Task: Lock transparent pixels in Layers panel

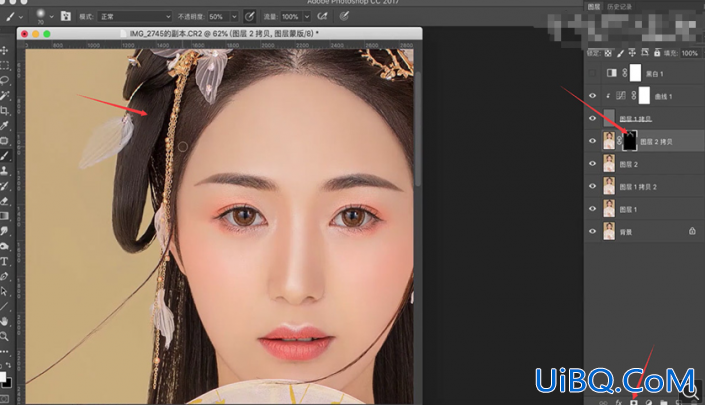Action: pos(608,53)
